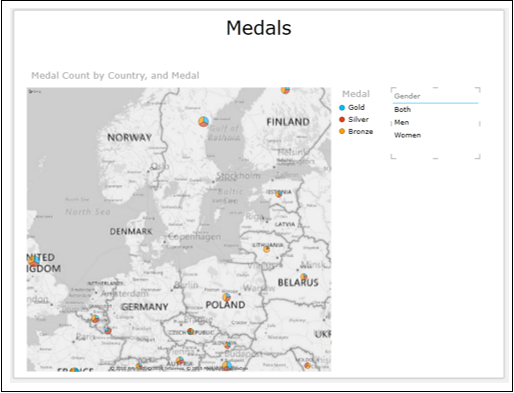Click the pie chart on Estonia
This screenshot has height=393, width=514.
279,194
